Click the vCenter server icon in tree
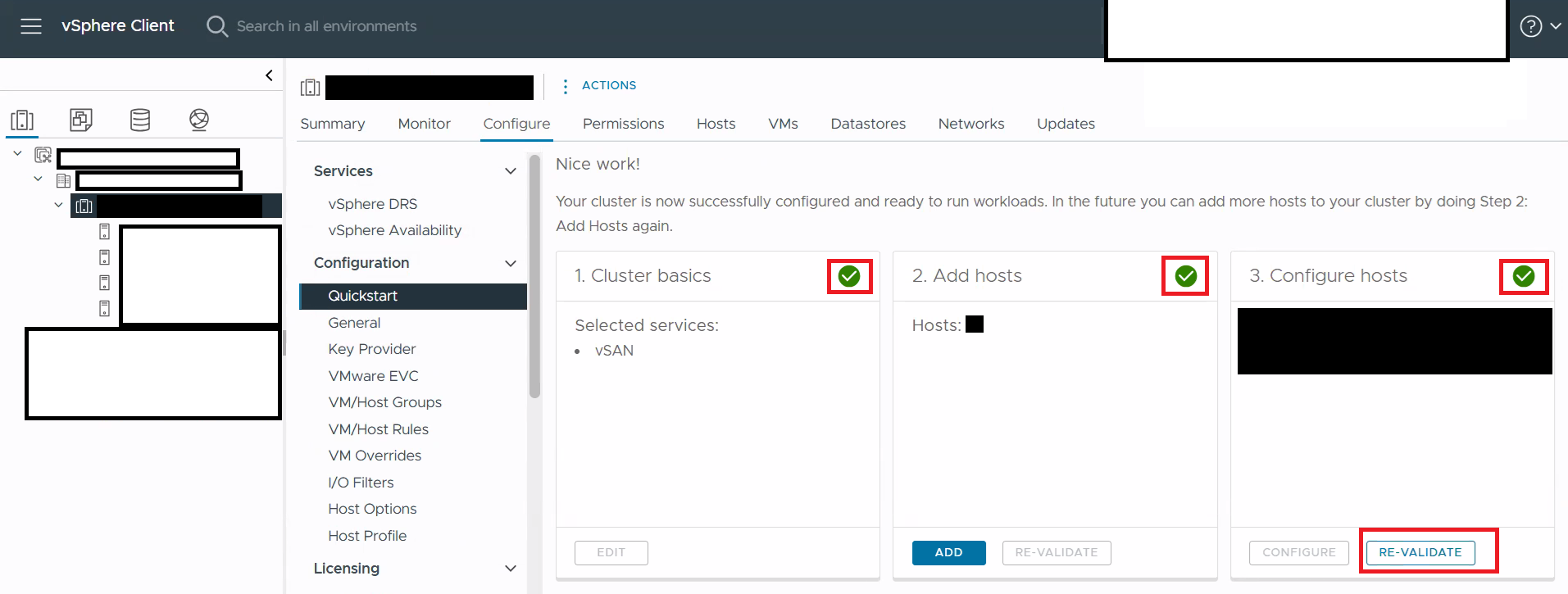The width and height of the screenshot is (1568, 594). coord(43,155)
